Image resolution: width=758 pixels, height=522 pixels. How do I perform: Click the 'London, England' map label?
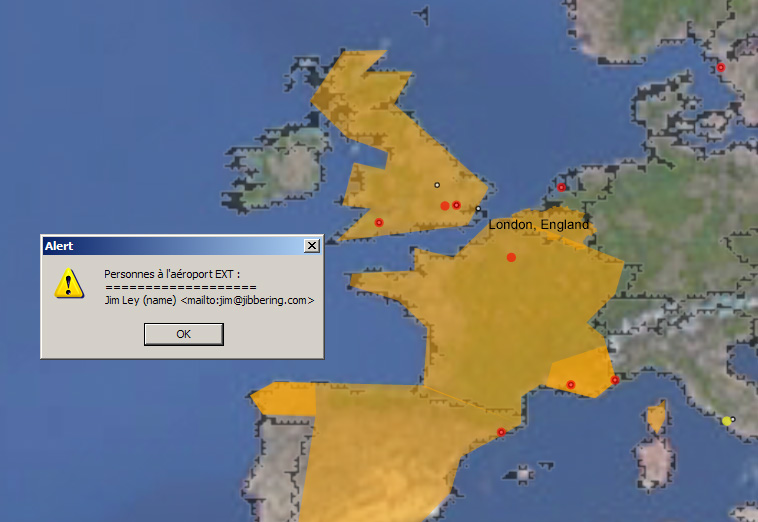pos(538,225)
